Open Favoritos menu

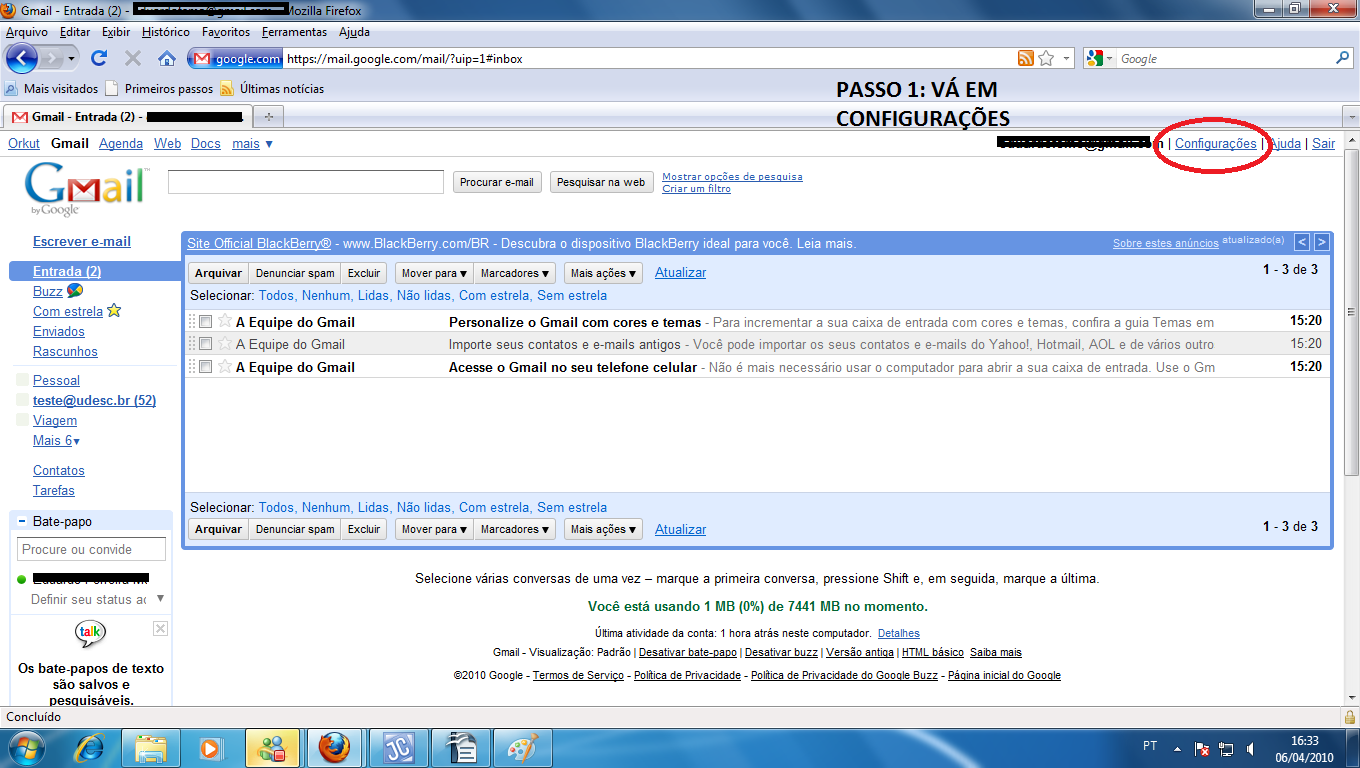226,32
